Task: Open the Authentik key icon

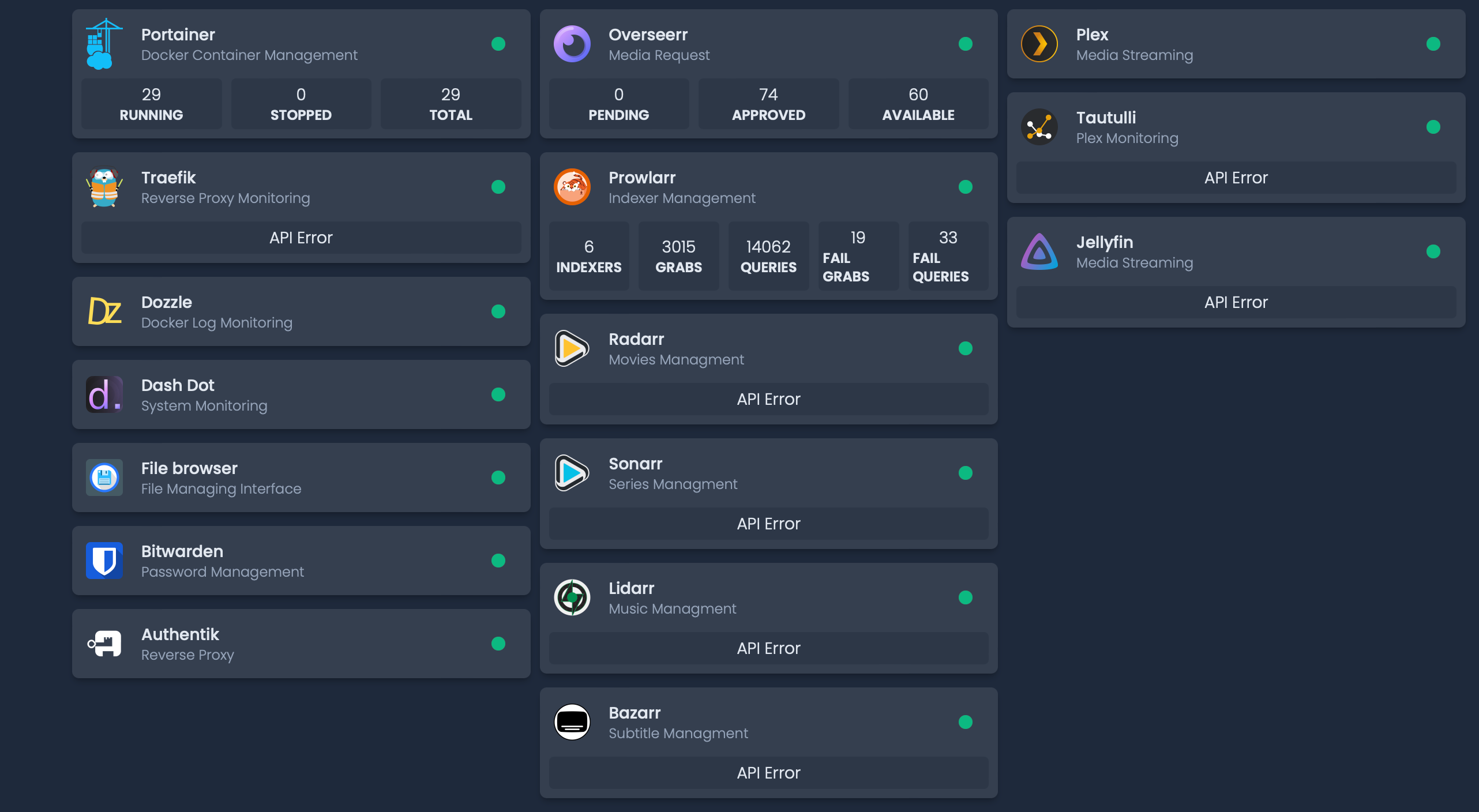Action: pyautogui.click(x=104, y=643)
